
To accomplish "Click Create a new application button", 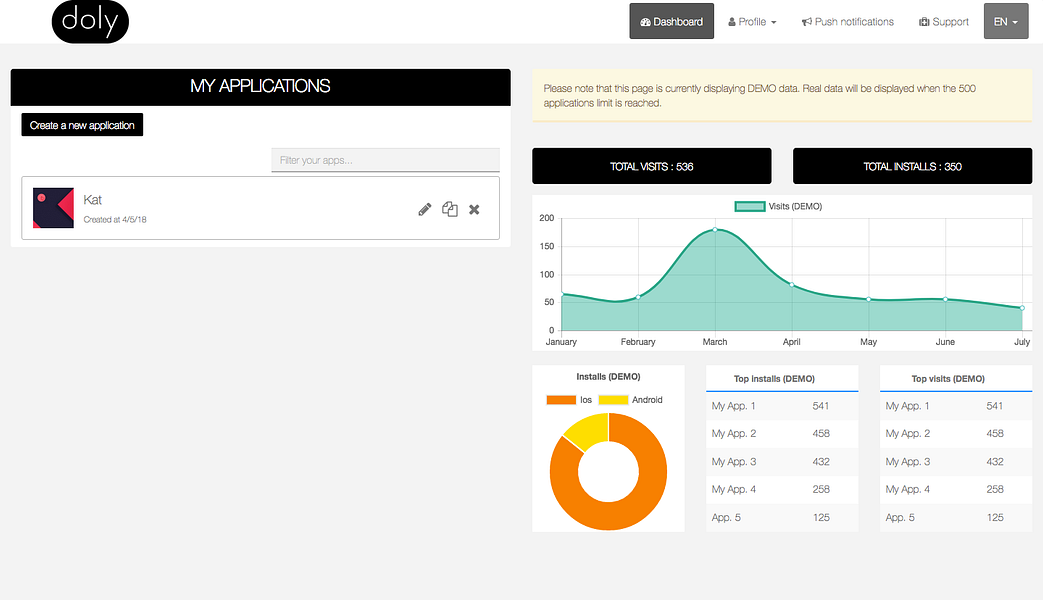I will click(x=82, y=125).
